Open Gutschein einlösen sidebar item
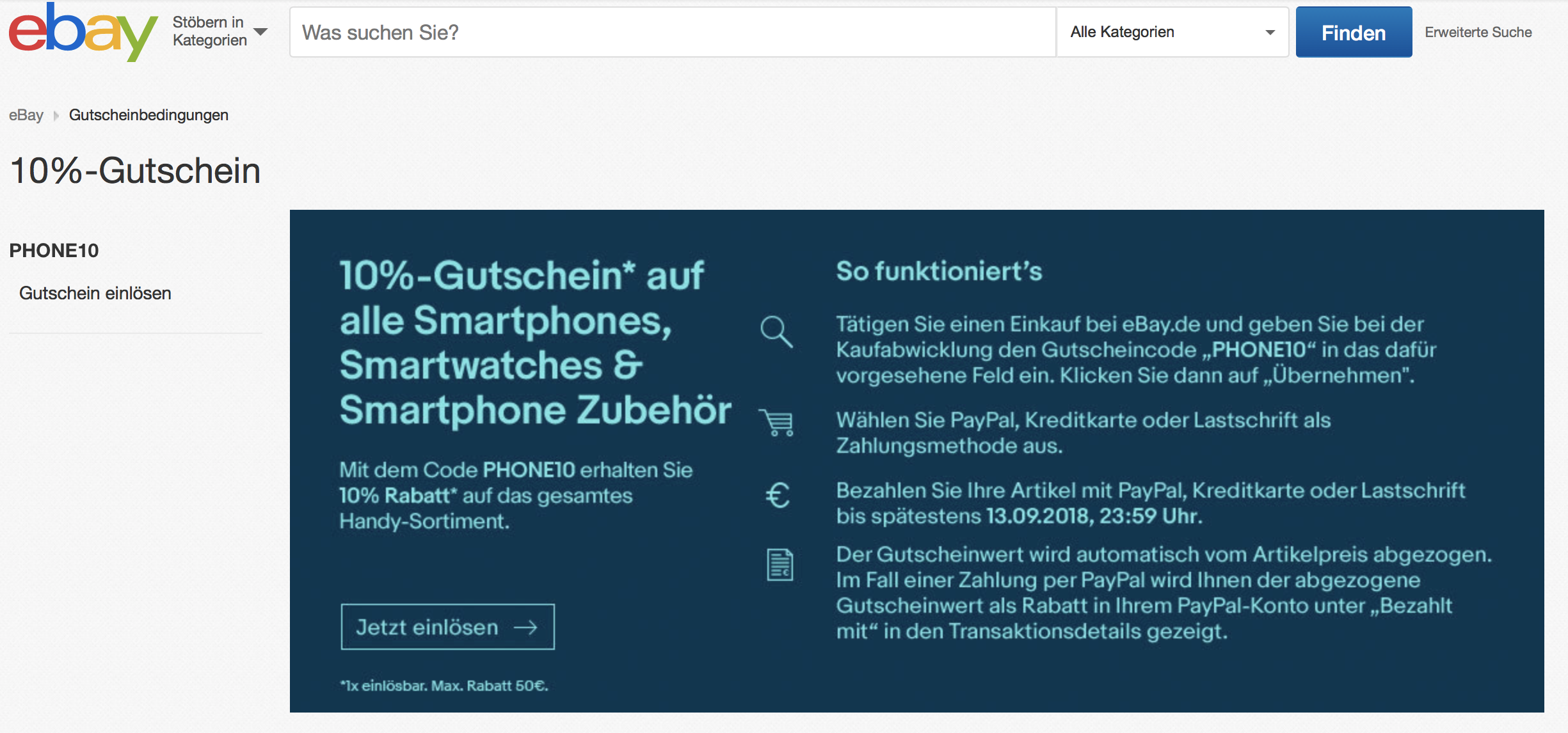This screenshot has width=1568, height=733. pos(95,293)
